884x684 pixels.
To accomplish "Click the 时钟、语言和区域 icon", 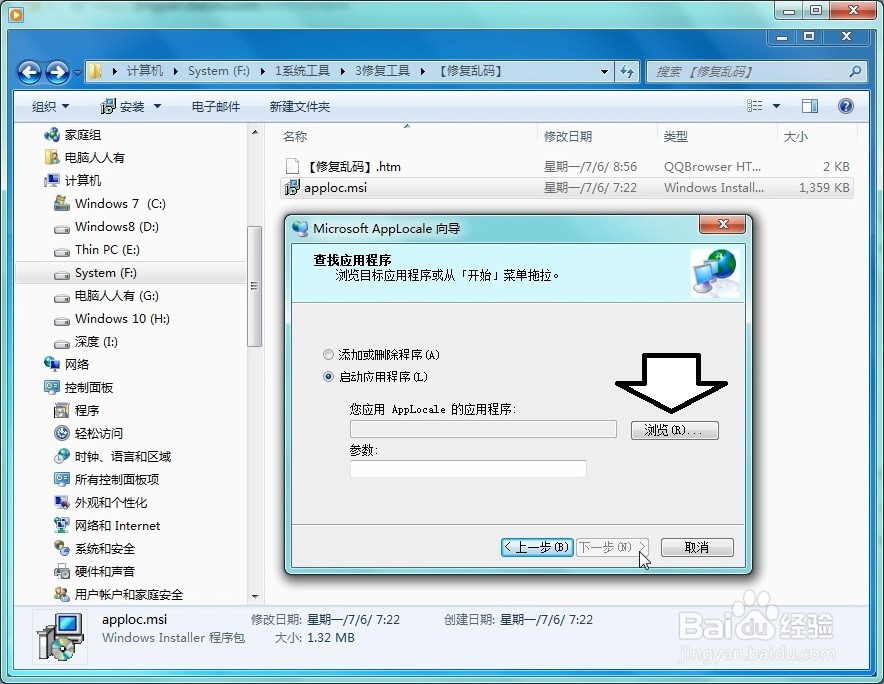I will coord(61,456).
